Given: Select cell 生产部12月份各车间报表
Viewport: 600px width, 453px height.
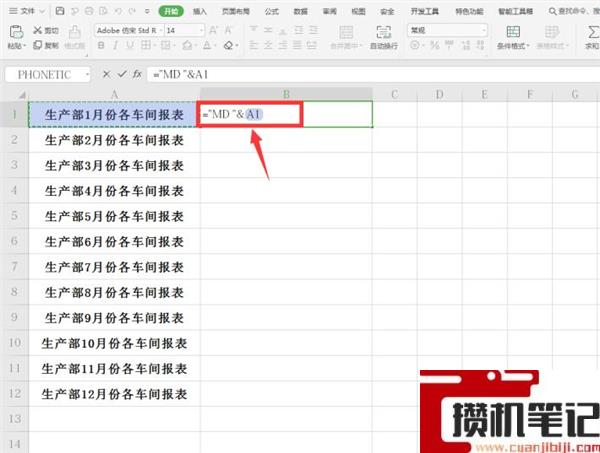Looking at the screenshot, I should pos(114,394).
